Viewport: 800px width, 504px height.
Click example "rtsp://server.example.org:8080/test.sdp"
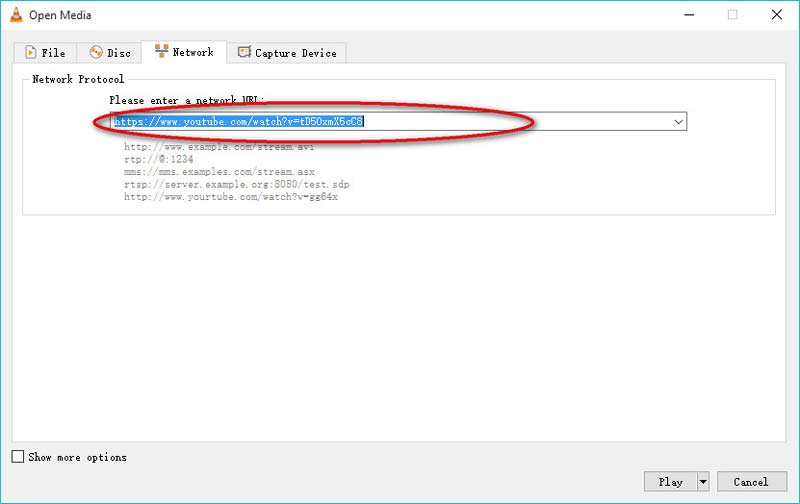tap(237, 184)
